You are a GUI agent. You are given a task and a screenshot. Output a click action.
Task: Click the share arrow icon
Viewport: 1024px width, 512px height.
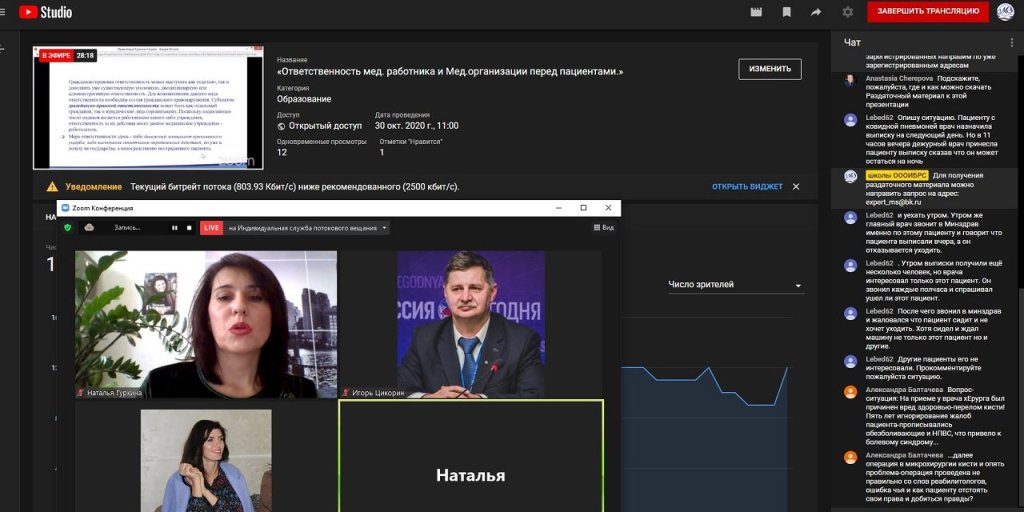[816, 12]
